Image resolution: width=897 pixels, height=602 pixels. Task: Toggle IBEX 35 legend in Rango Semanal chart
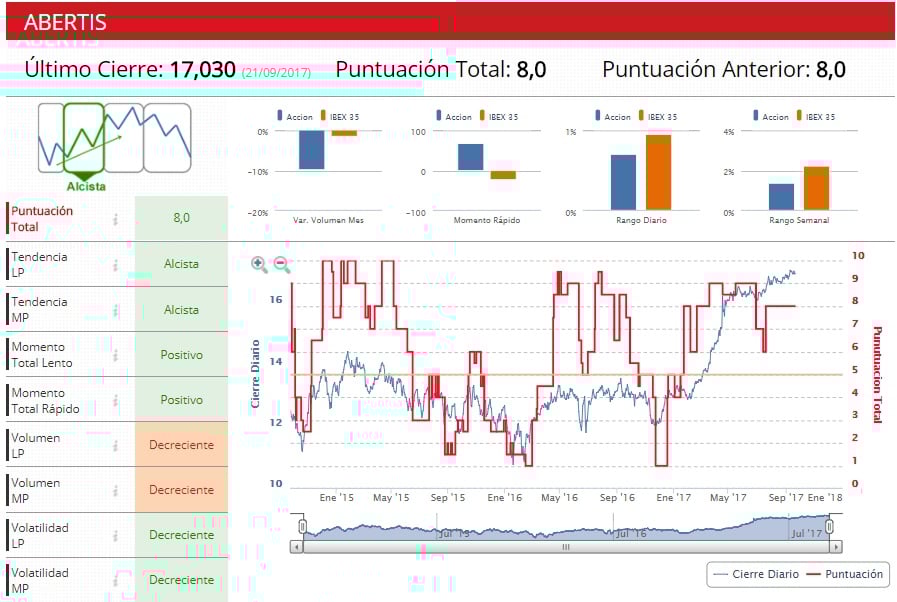click(x=816, y=116)
